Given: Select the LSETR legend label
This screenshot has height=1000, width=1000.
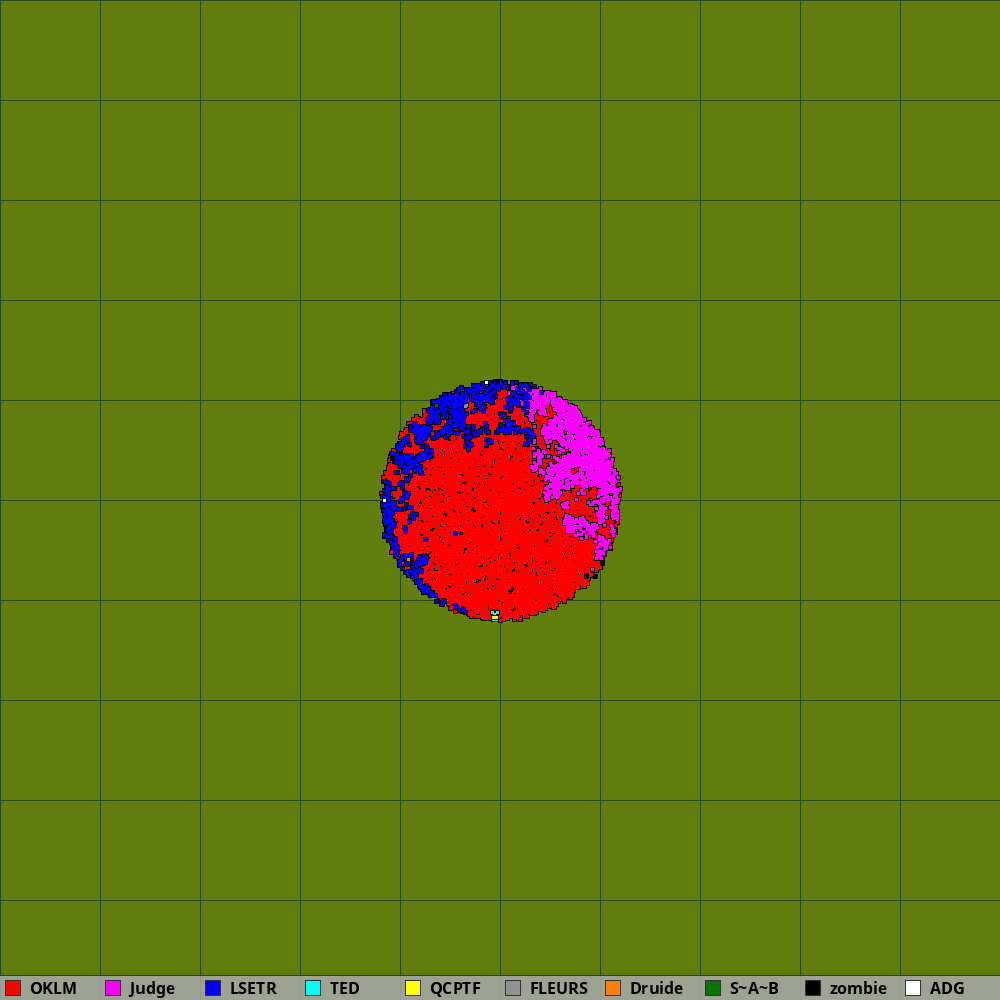Looking at the screenshot, I should tap(253, 988).
